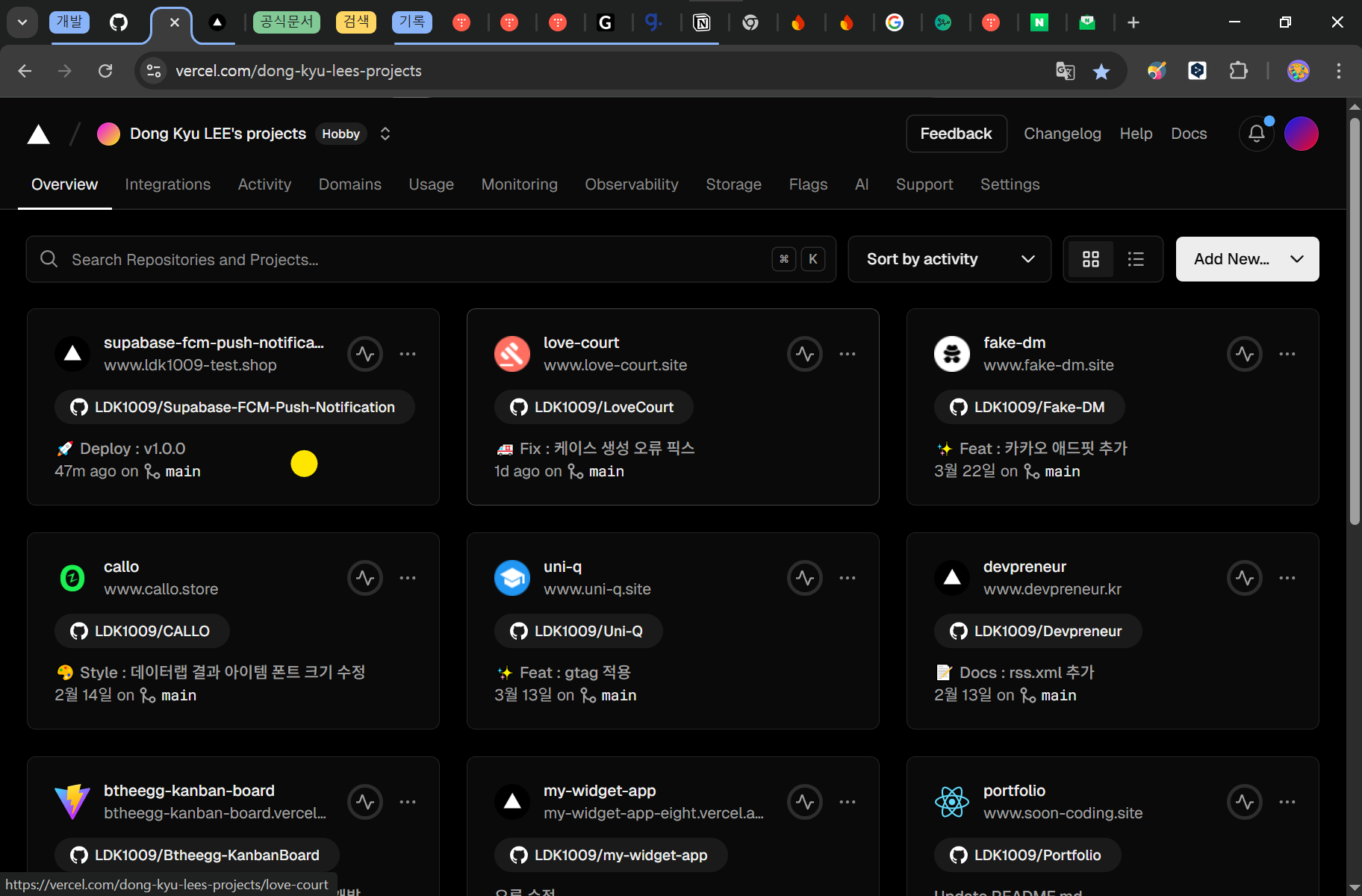1362x896 pixels.
Task: Open more options menu for love-court
Action: [848, 354]
